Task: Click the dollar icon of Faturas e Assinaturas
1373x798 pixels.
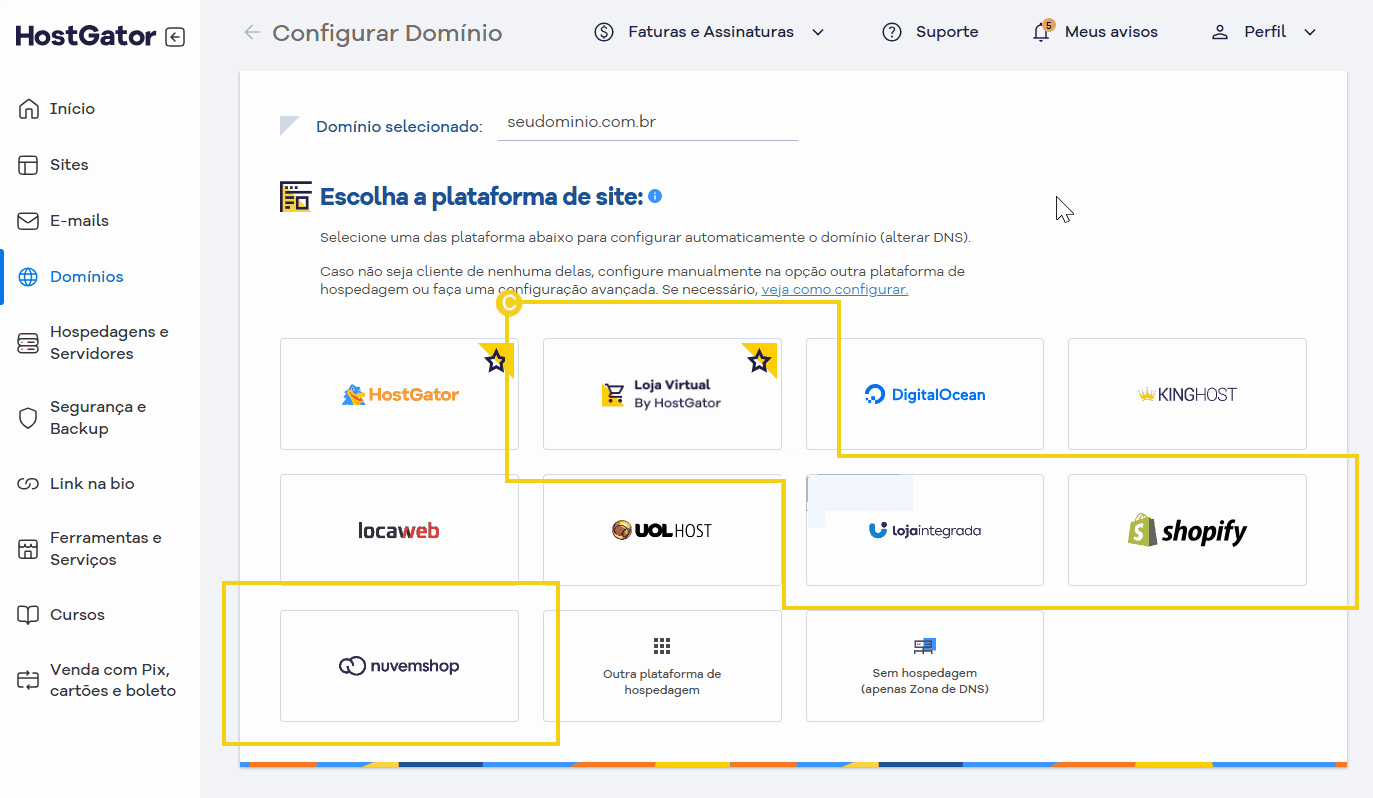Action: click(x=604, y=32)
